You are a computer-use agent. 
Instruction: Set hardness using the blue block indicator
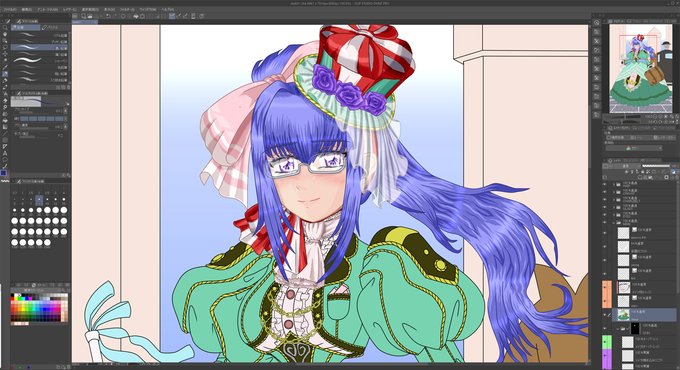click(x=41, y=118)
